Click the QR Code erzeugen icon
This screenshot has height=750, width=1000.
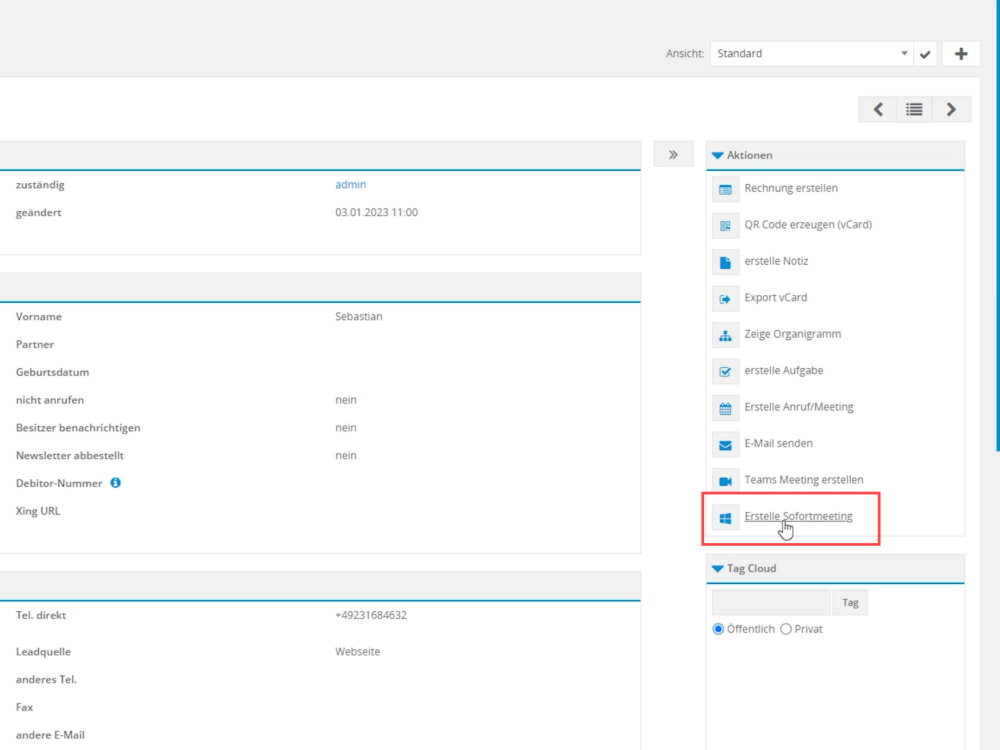725,225
